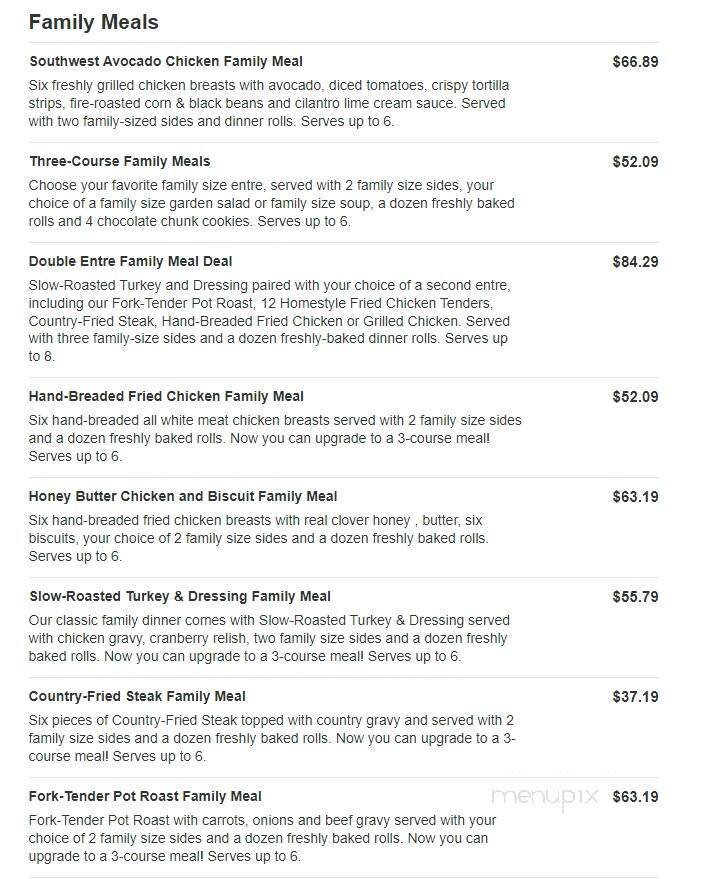Screen dimensions: 724x879
Task: Click the $37.19 Country-Fried Steak price
Action: pyautogui.click(x=635, y=697)
